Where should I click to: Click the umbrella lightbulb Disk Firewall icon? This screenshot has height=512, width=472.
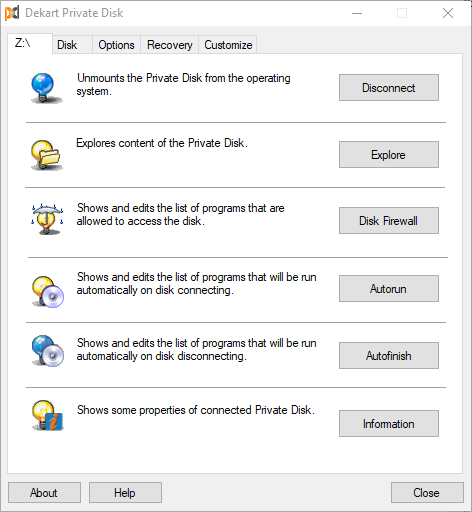(x=47, y=219)
